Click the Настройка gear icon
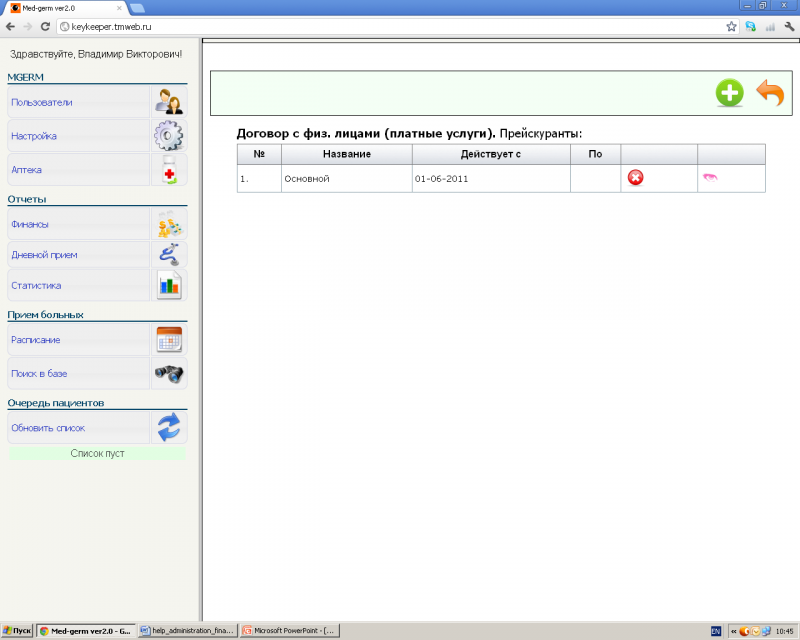This screenshot has height=640, width=800. pos(168,136)
